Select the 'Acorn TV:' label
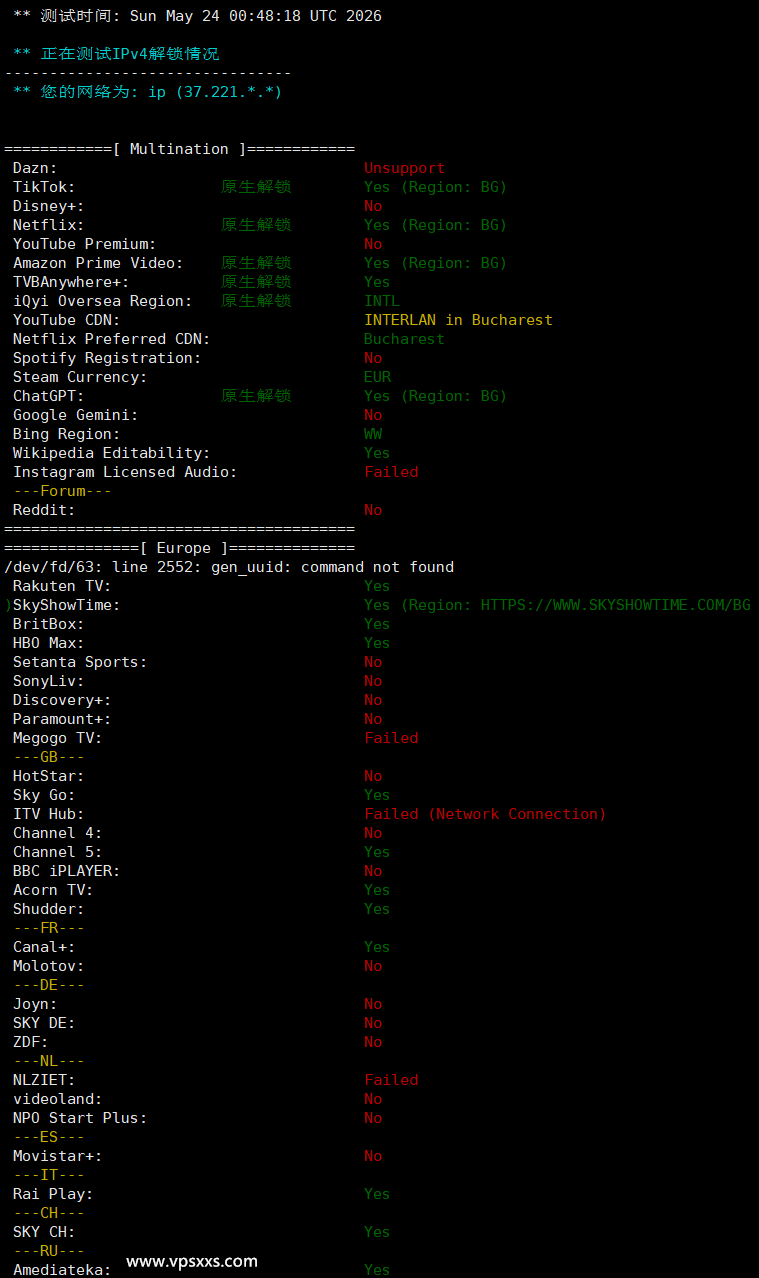 click(x=53, y=890)
